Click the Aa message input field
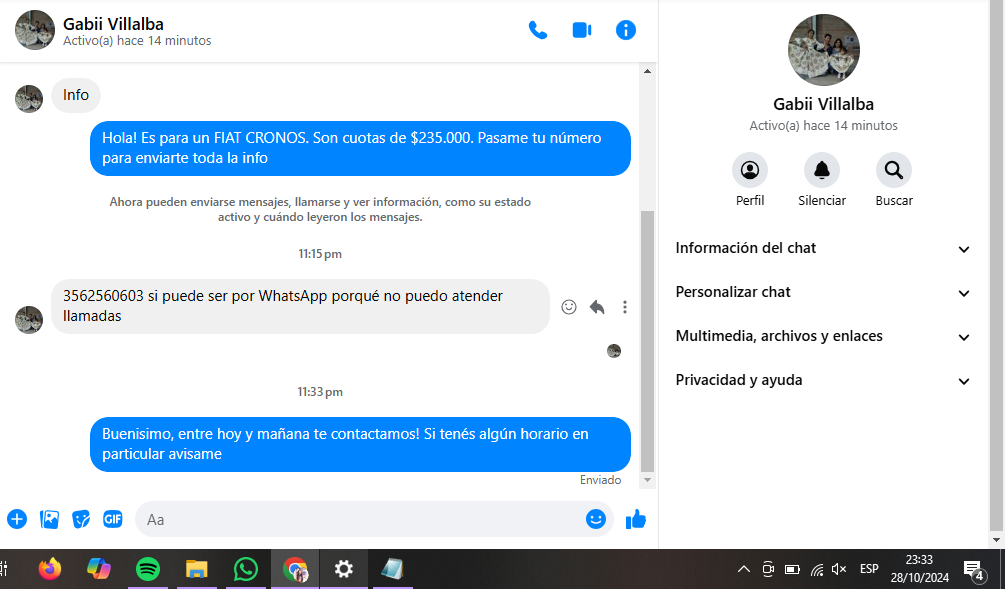Viewport: 1005px width, 589px height. pos(360,519)
